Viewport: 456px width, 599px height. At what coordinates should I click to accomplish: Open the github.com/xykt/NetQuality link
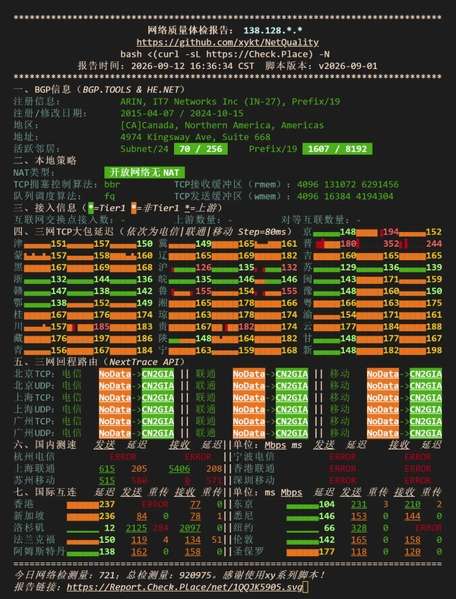point(228,42)
